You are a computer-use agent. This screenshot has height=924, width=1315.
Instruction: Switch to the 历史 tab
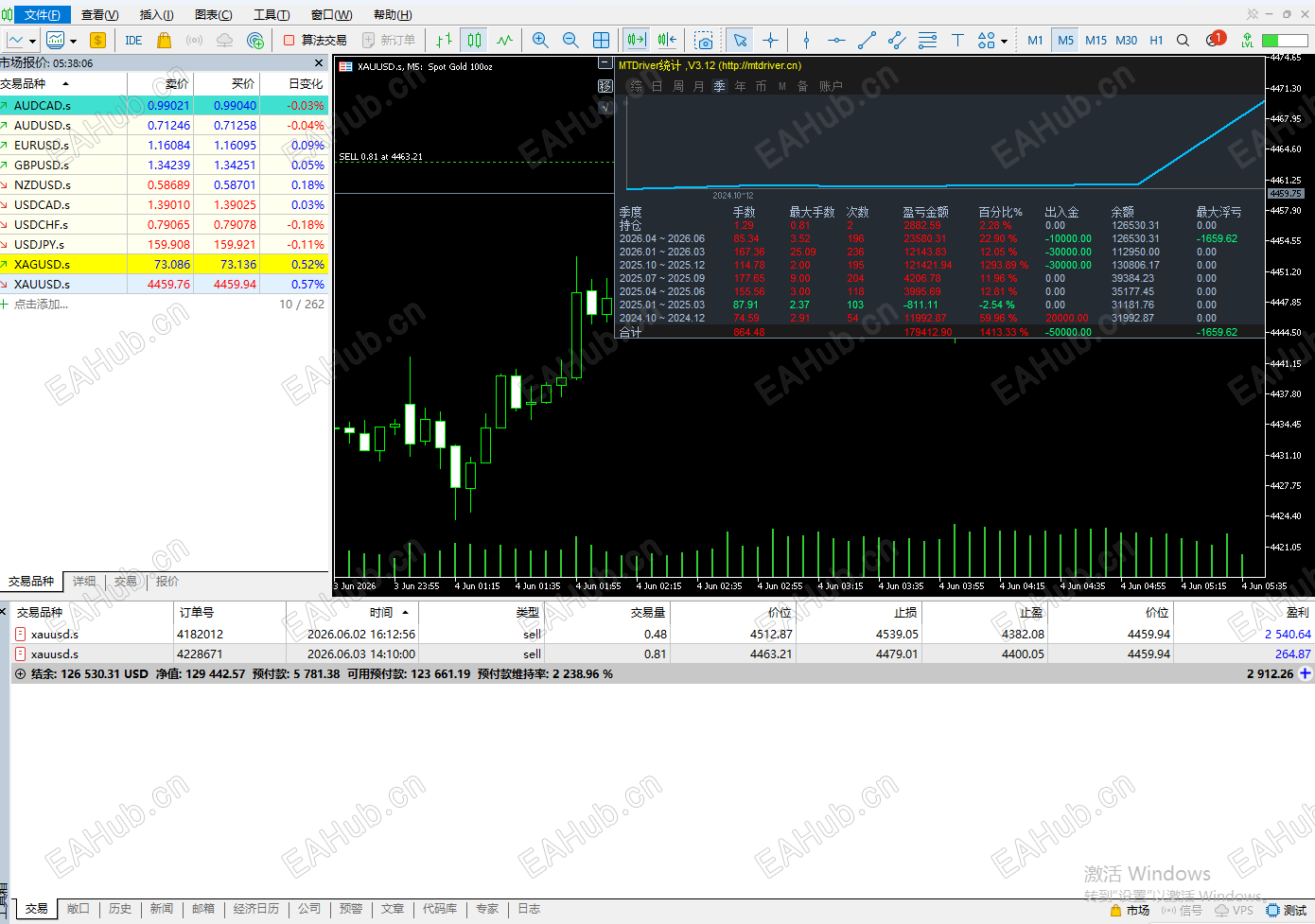click(x=120, y=909)
